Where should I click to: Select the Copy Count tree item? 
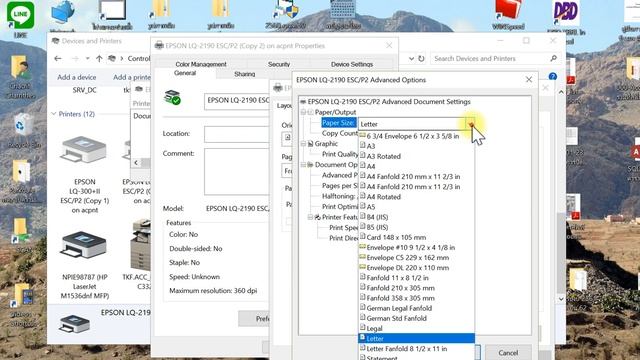[340, 133]
